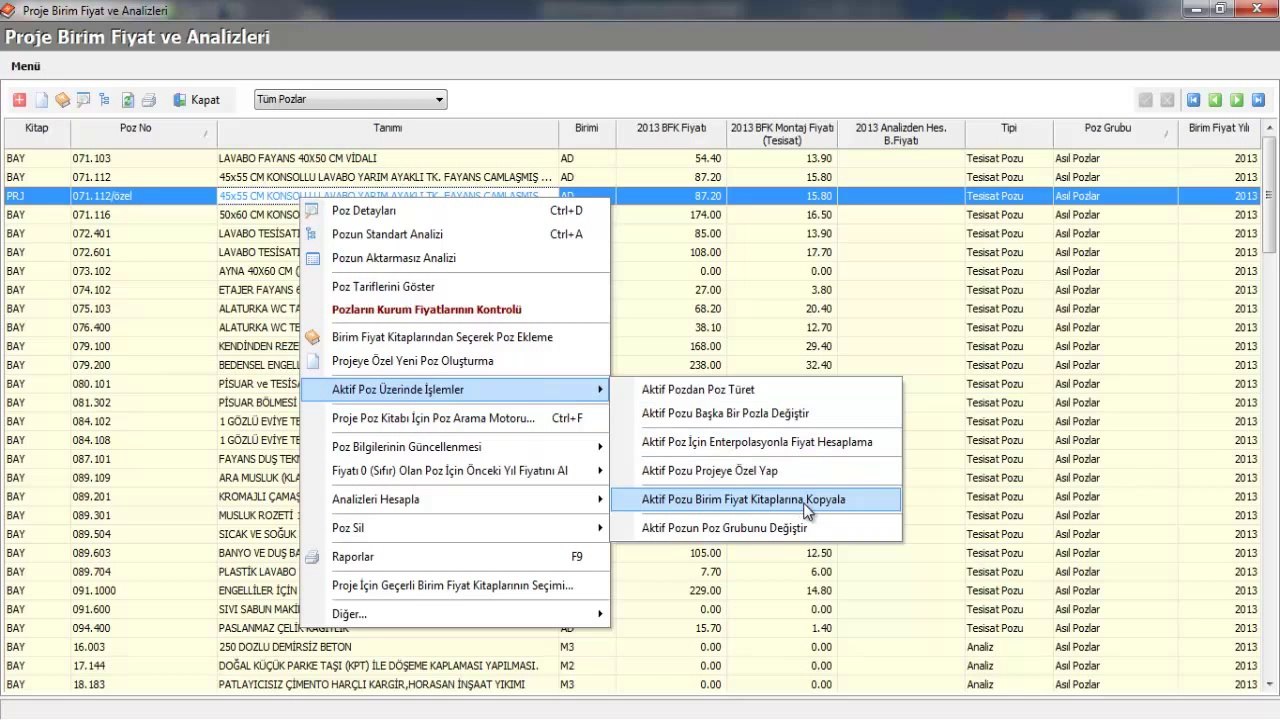Choose Birim Fiyat Kitaplarından Seçerek Poz Ekleme
This screenshot has width=1280, height=720.
click(x=455, y=337)
